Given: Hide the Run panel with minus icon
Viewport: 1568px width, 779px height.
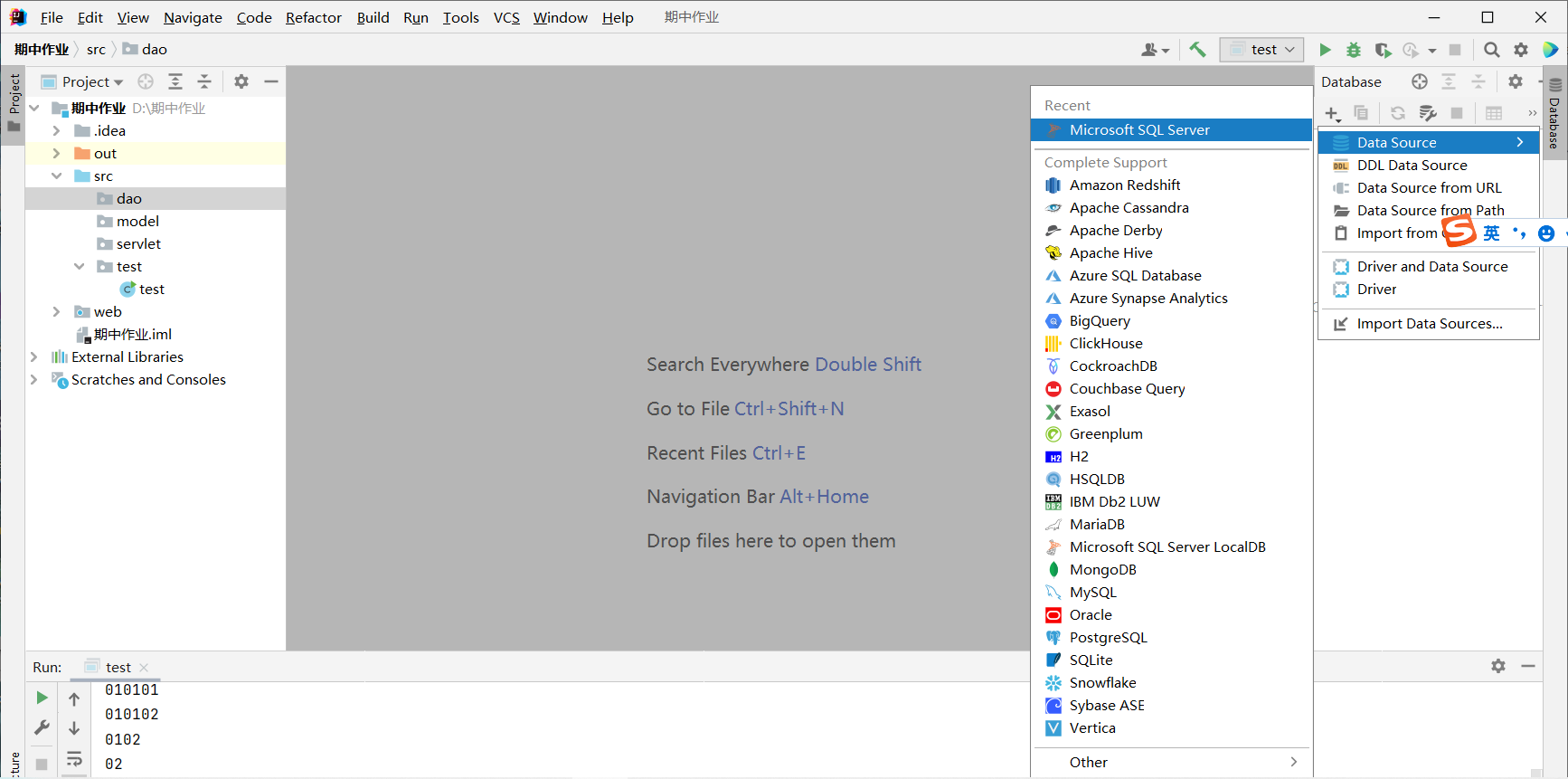Looking at the screenshot, I should point(1528,666).
